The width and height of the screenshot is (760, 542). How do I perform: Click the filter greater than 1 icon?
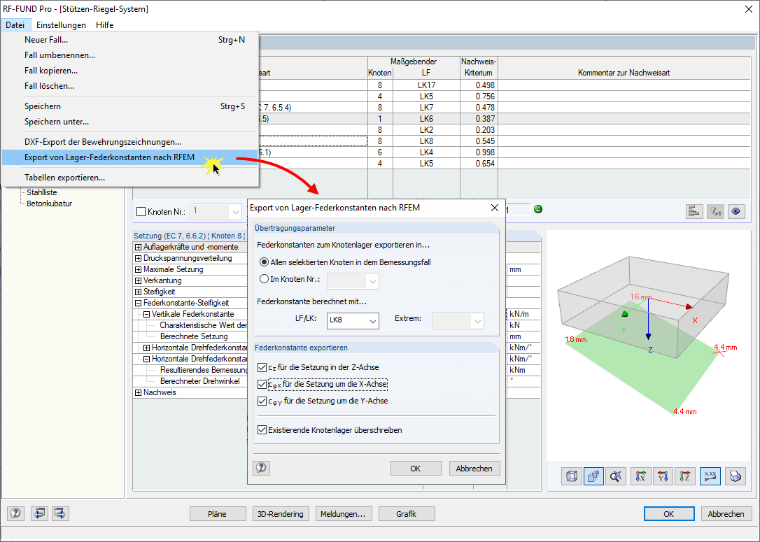[715, 211]
